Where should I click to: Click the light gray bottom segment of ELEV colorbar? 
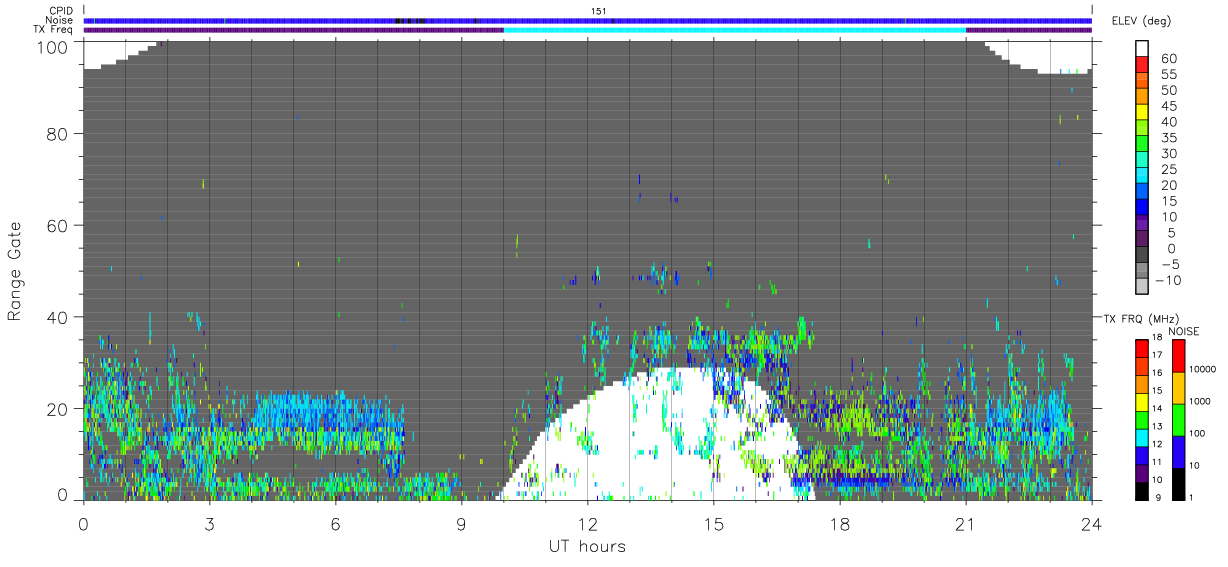tap(1142, 285)
